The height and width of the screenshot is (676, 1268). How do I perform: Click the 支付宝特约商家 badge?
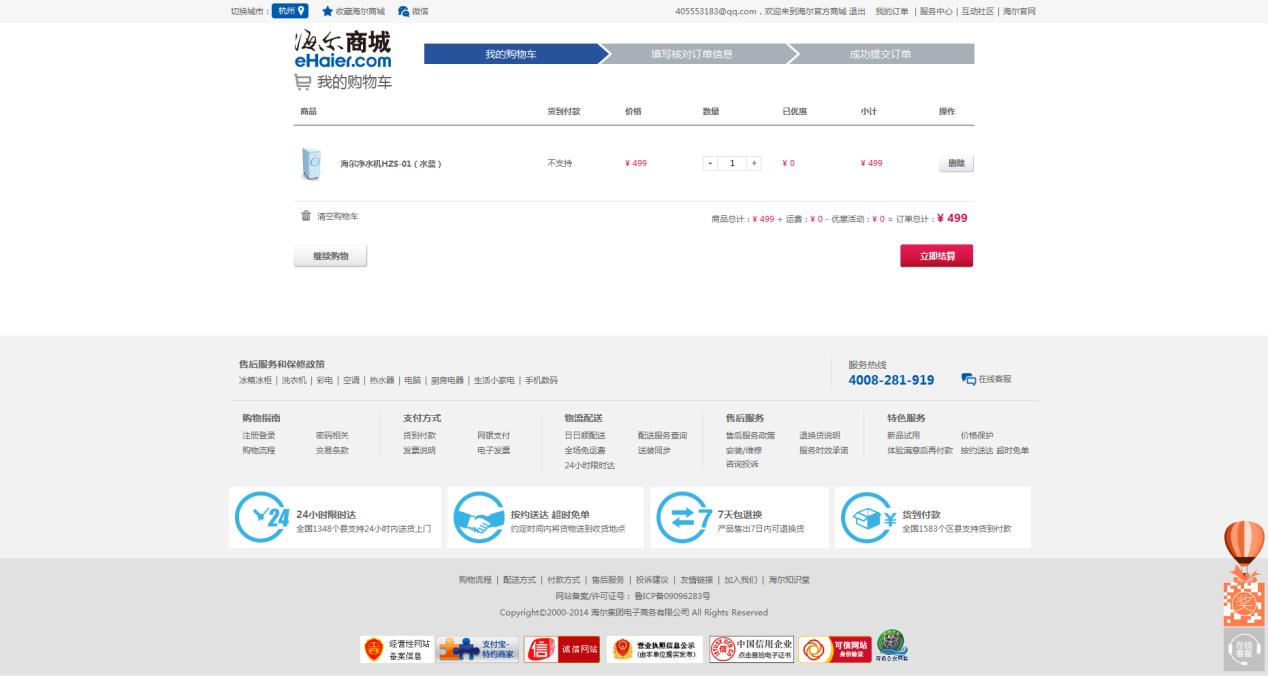pos(478,649)
